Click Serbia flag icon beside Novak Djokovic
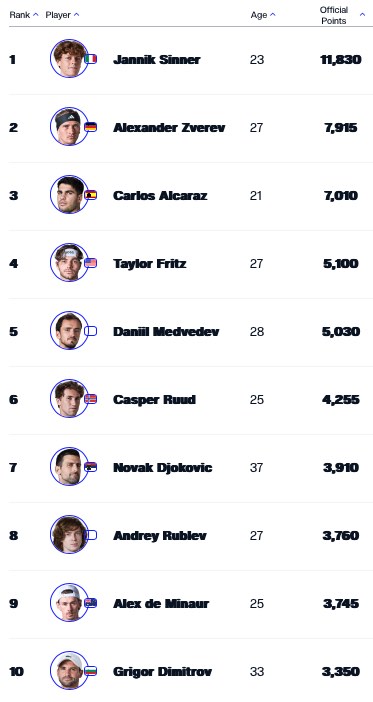This screenshot has height=702, width=373. 90,467
